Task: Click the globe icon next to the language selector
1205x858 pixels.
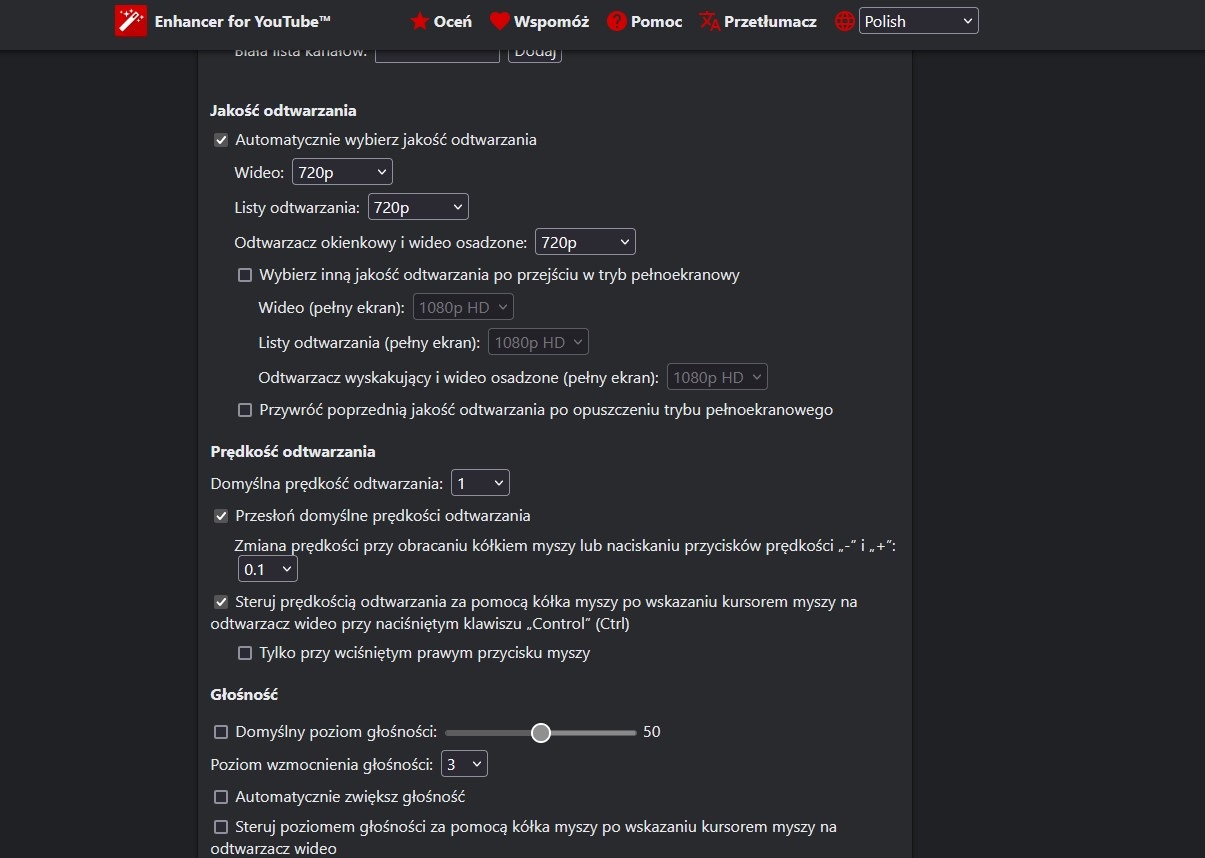Action: pyautogui.click(x=844, y=20)
